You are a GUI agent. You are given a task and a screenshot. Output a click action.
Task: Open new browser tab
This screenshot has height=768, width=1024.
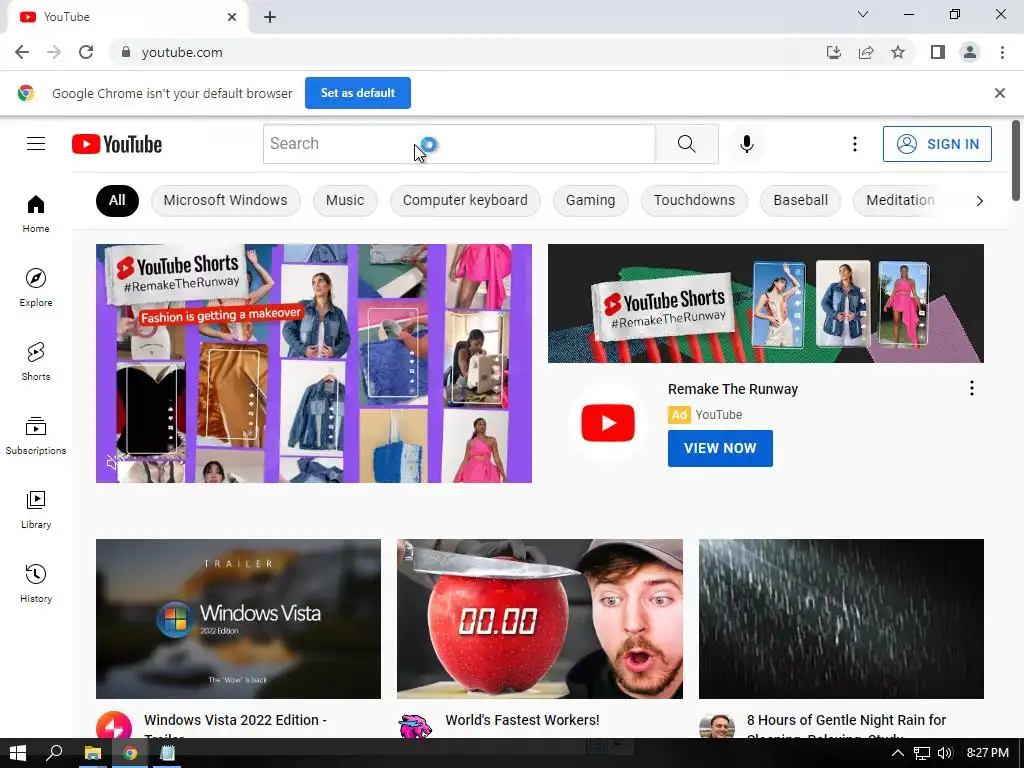tap(270, 17)
